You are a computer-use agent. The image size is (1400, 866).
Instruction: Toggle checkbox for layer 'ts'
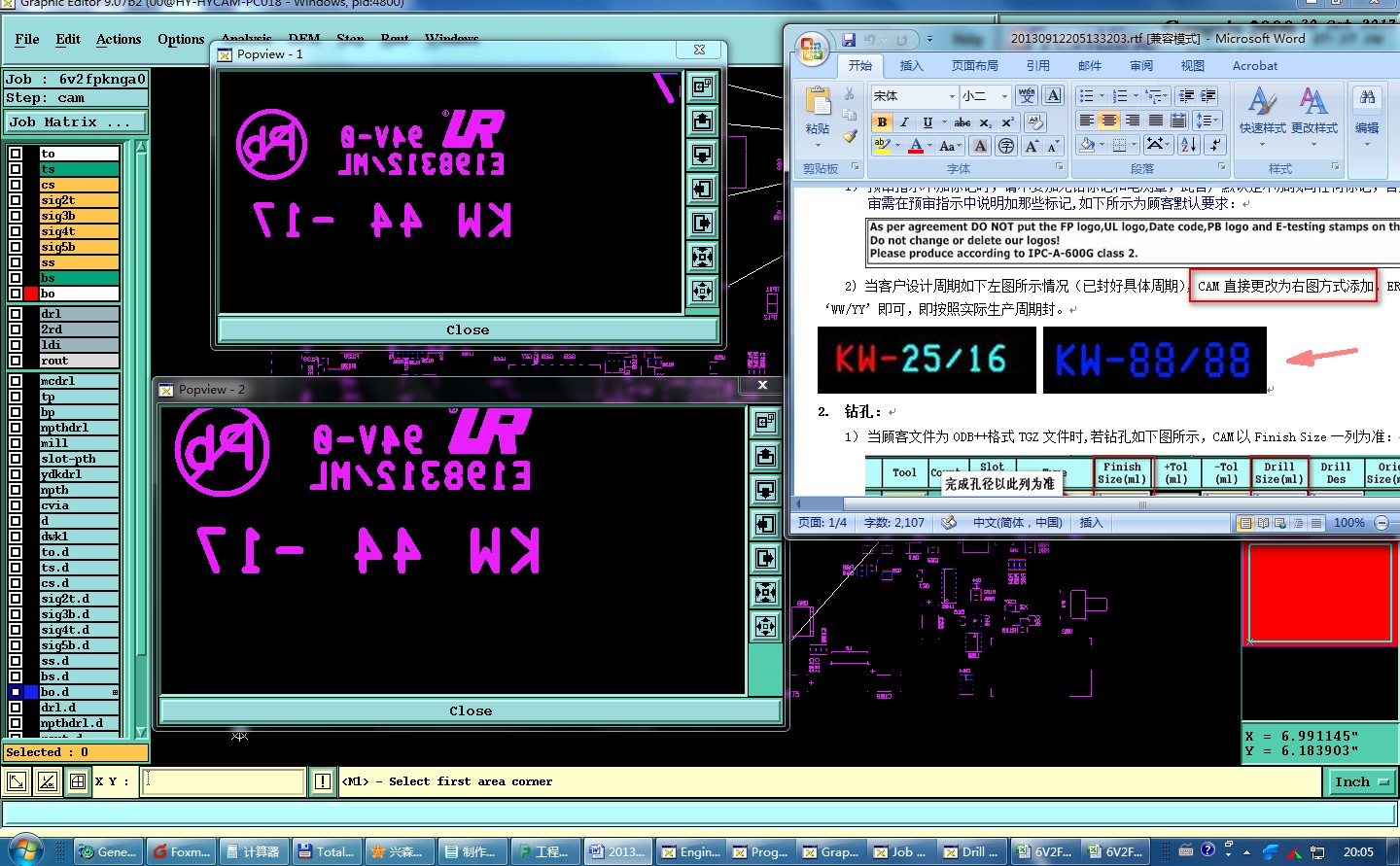coord(16,169)
